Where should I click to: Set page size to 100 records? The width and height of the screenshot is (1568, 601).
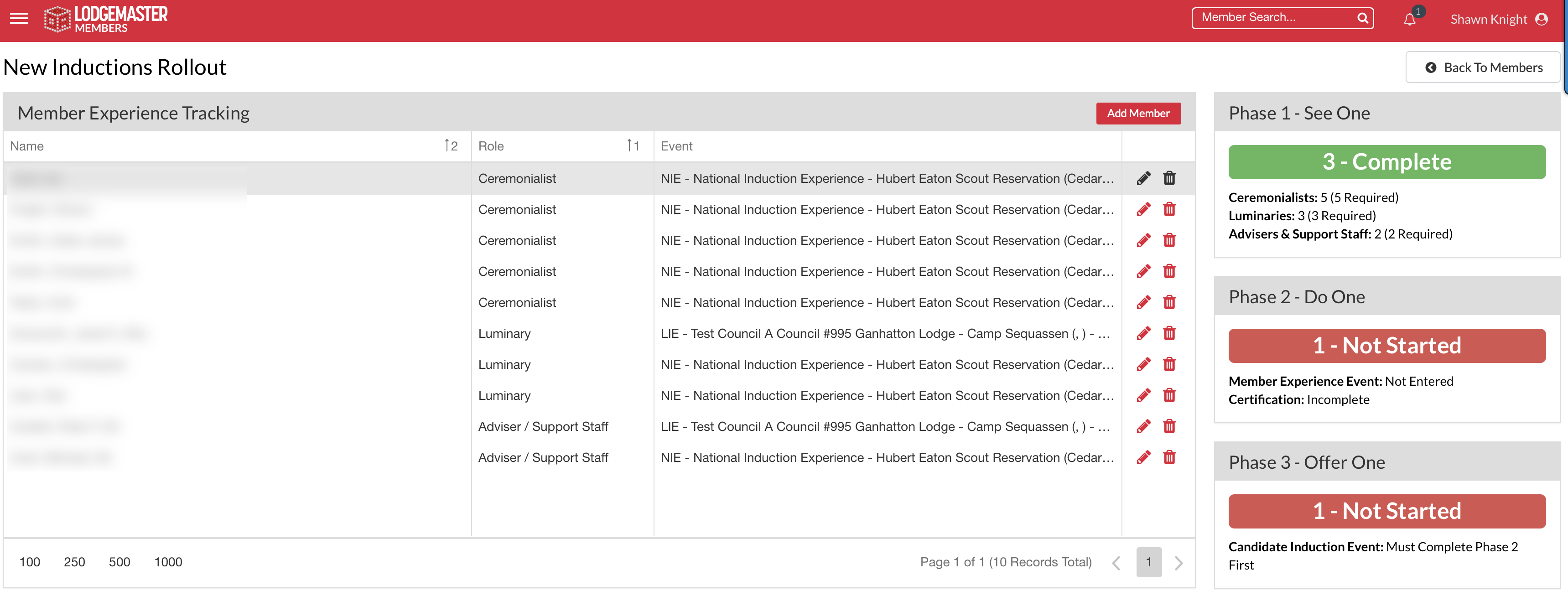pyautogui.click(x=30, y=562)
